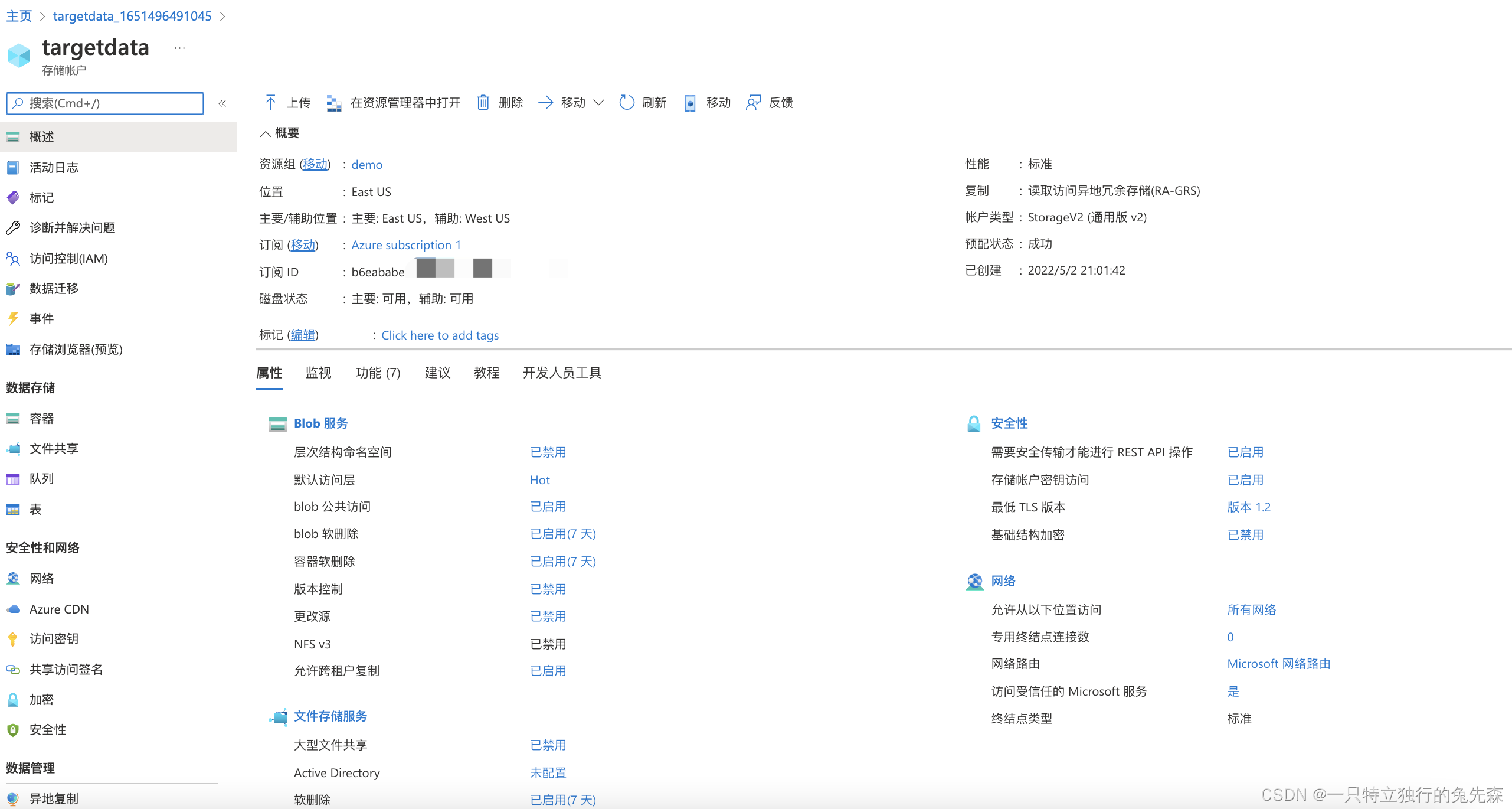Click the Hot default access tier value
This screenshot has height=809, width=1512.
(x=540, y=480)
